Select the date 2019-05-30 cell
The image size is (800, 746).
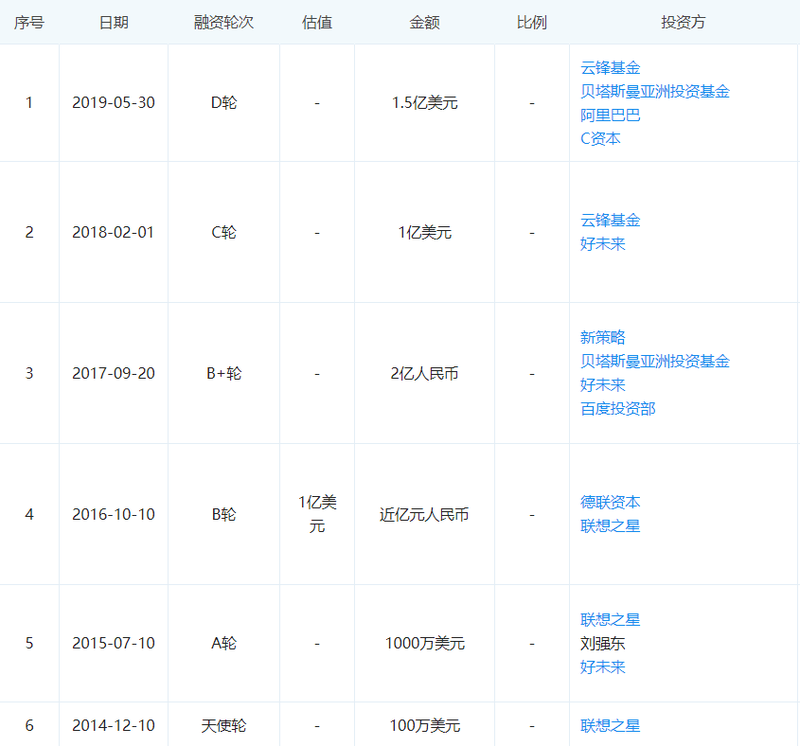tap(113, 103)
